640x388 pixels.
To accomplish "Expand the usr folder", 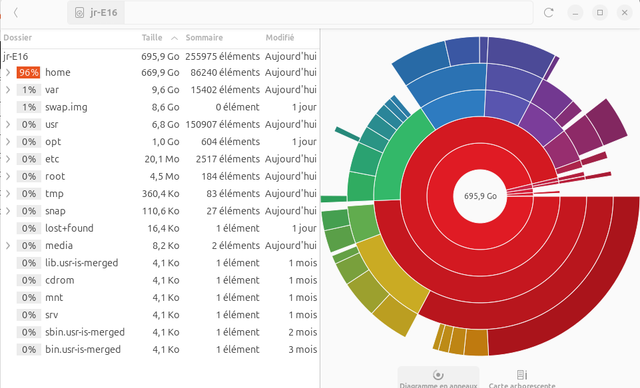I will point(8,124).
